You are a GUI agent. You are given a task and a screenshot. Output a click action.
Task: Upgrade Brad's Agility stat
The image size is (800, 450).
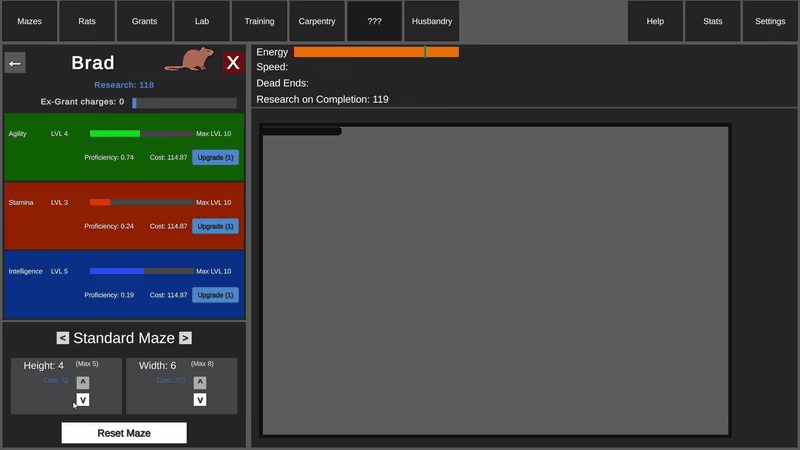click(215, 158)
